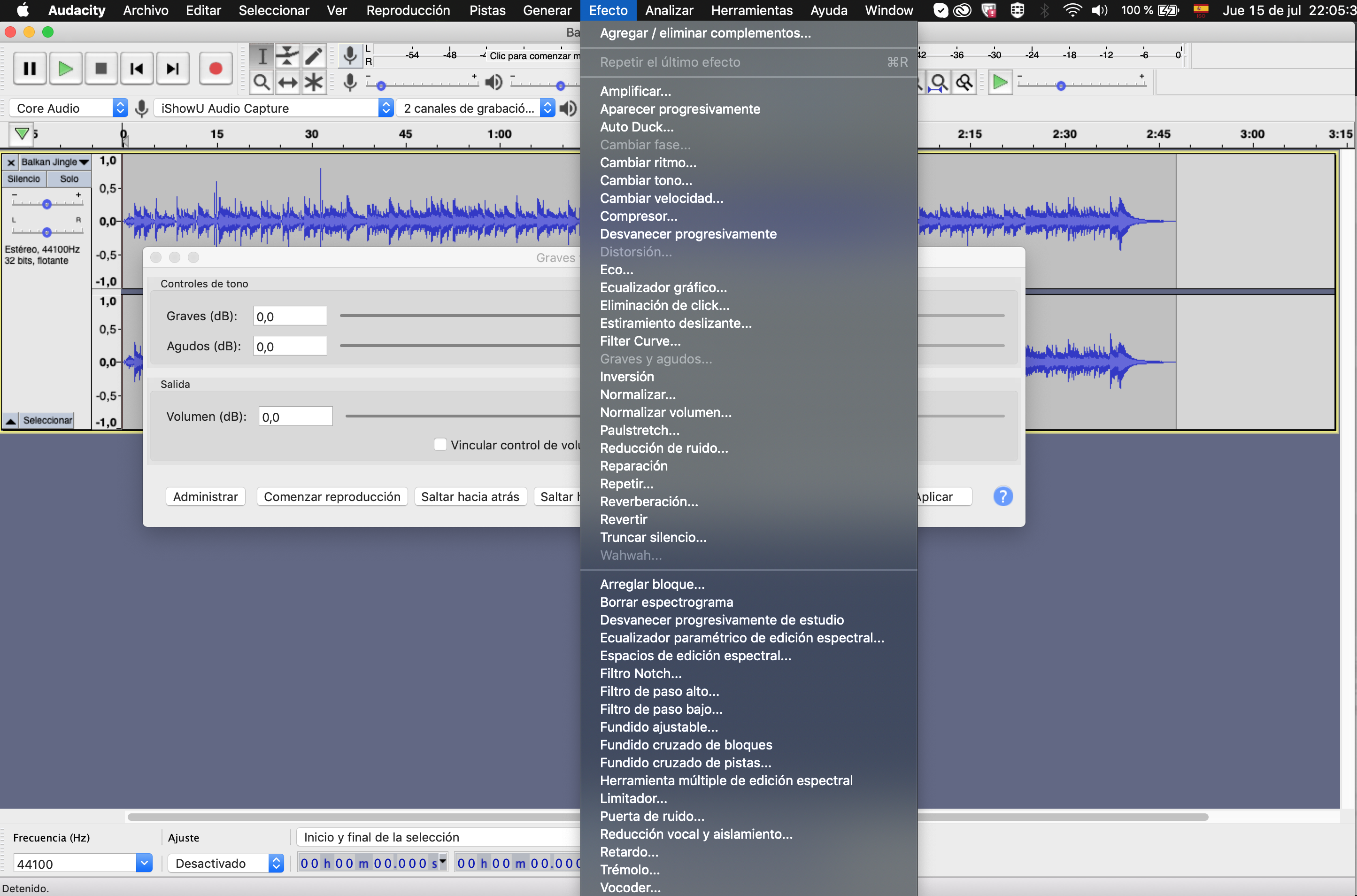Screen dimensions: 1357x896
Task: Click the Volumen (dB) input field
Action: coord(295,417)
